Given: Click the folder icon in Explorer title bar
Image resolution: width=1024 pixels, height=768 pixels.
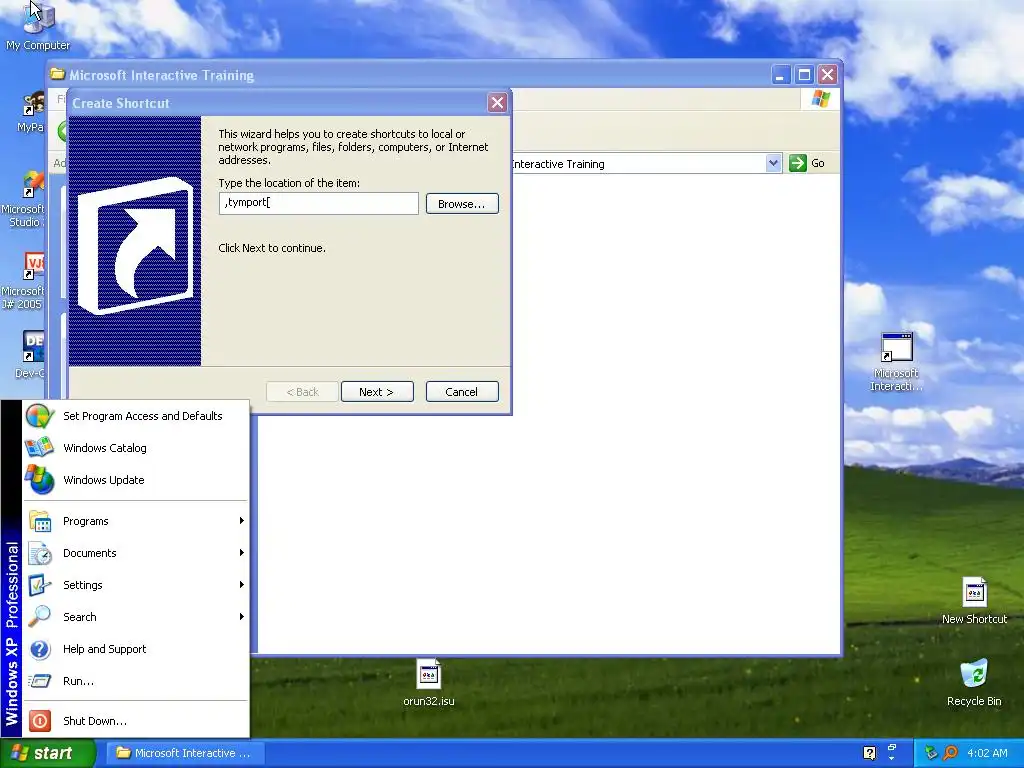Looking at the screenshot, I should pos(58,74).
